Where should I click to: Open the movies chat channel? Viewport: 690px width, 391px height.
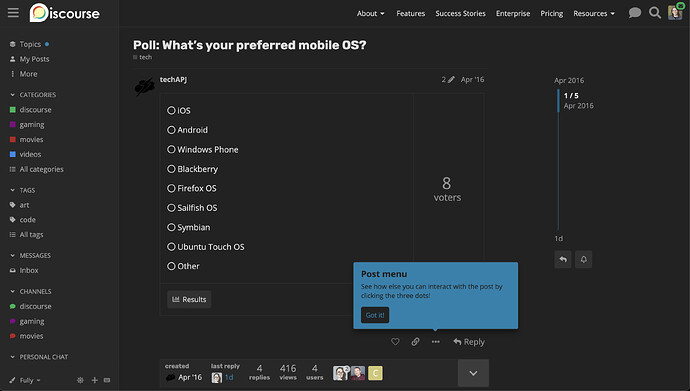(26, 336)
